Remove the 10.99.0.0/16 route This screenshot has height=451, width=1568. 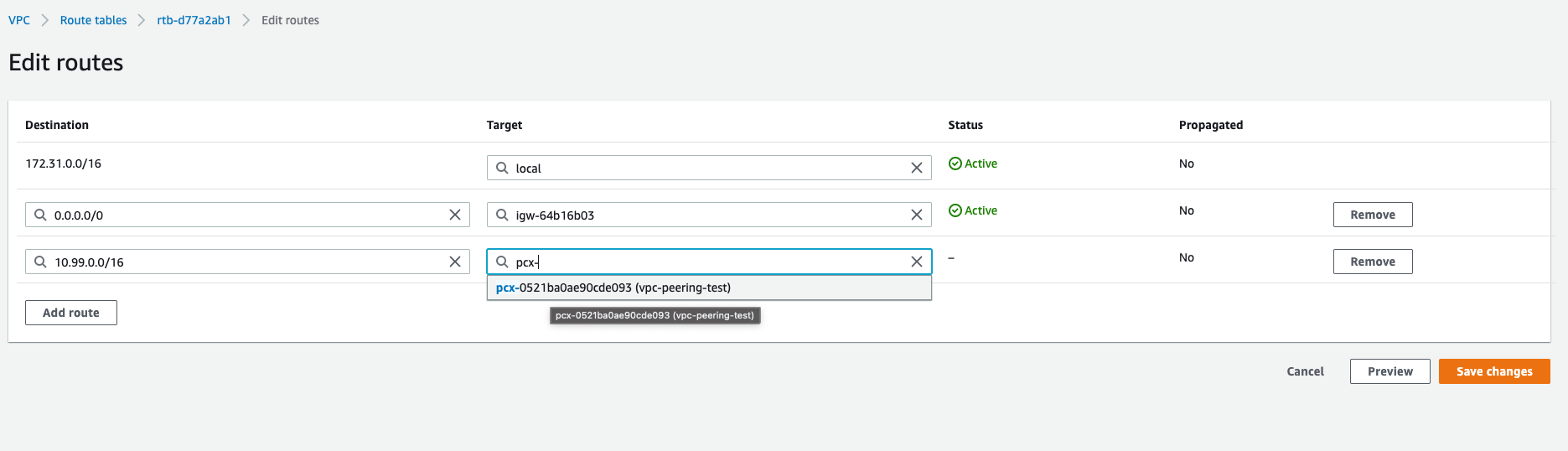(x=1373, y=262)
